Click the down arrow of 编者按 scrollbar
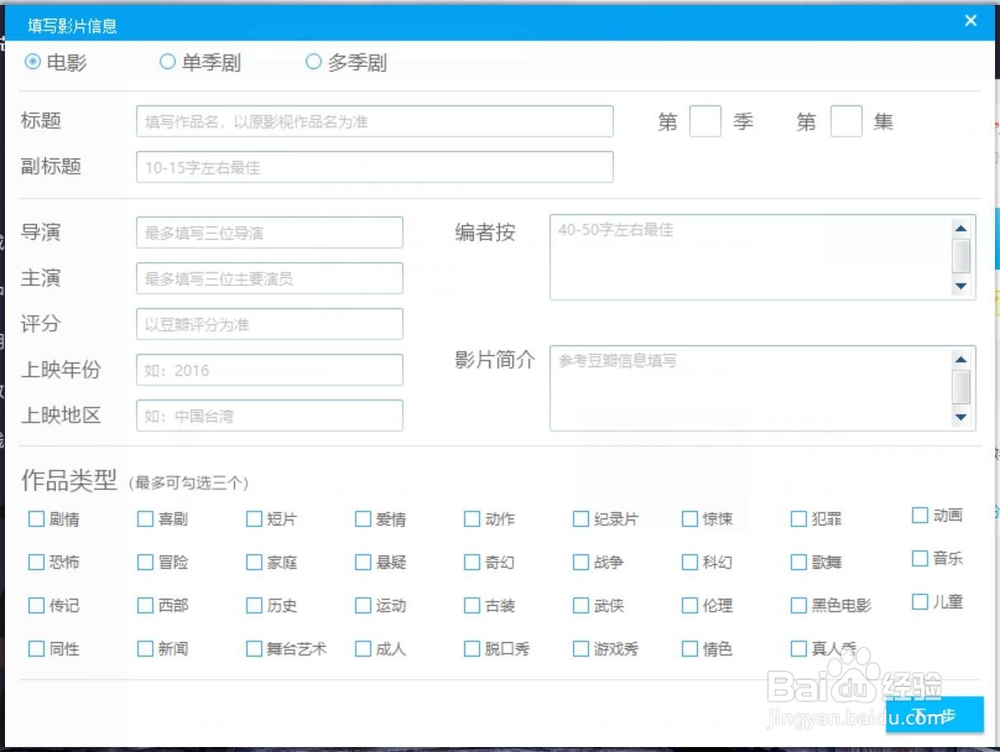The width and height of the screenshot is (1000, 752). pyautogui.click(x=961, y=286)
